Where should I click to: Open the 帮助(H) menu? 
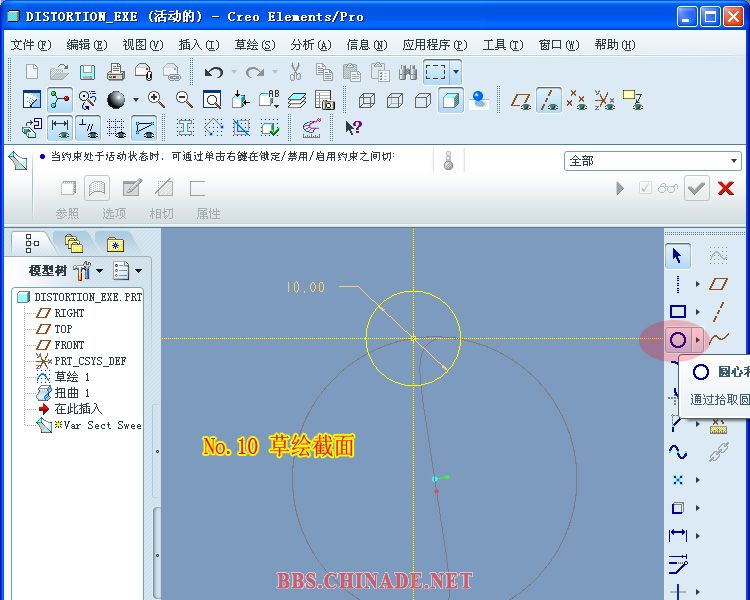click(x=615, y=45)
